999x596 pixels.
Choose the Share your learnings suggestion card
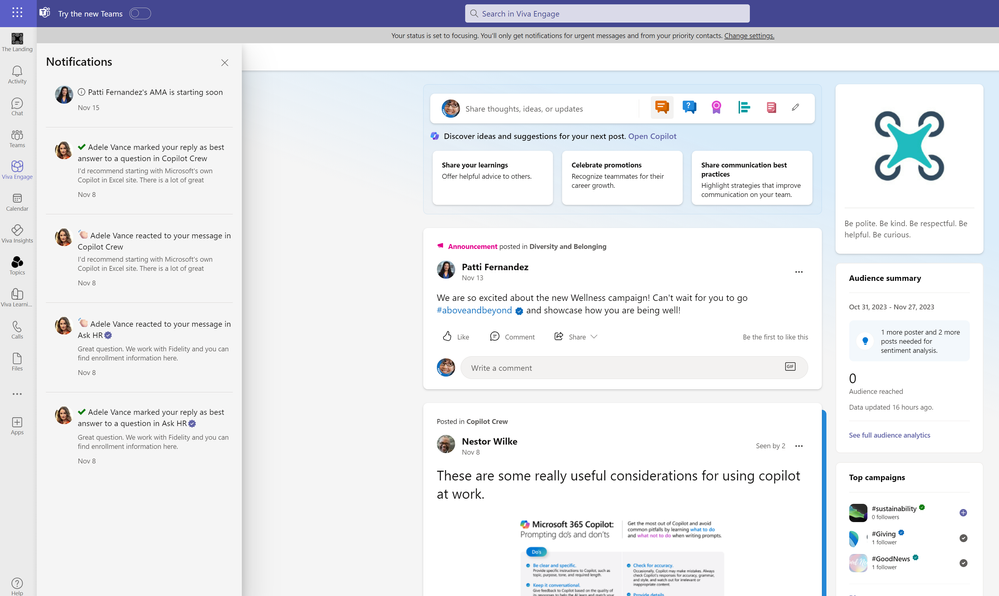point(492,178)
